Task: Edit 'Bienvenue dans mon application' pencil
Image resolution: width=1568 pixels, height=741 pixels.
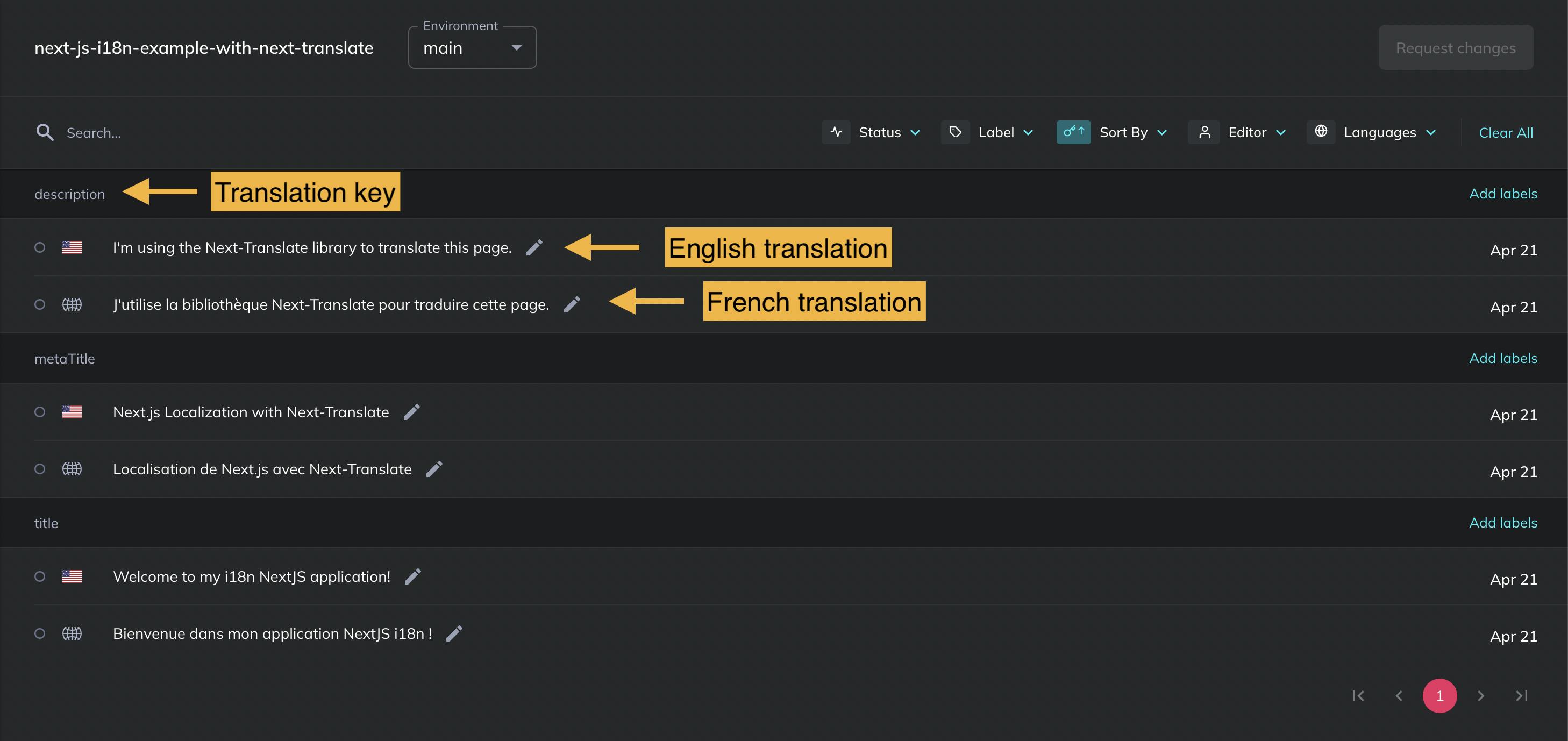Action: click(454, 634)
